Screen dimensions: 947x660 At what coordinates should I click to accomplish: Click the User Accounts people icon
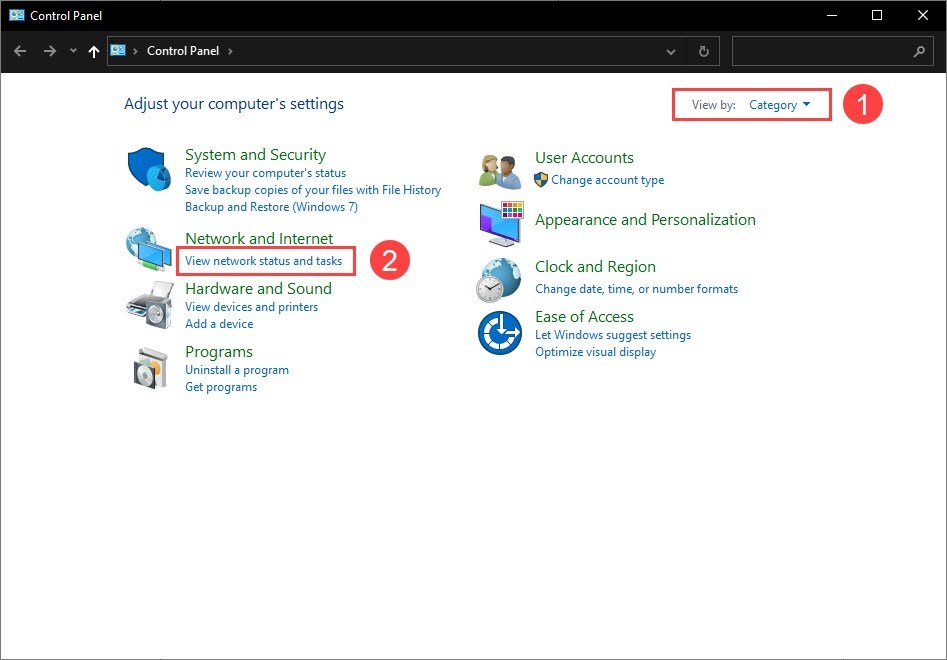pyautogui.click(x=500, y=171)
